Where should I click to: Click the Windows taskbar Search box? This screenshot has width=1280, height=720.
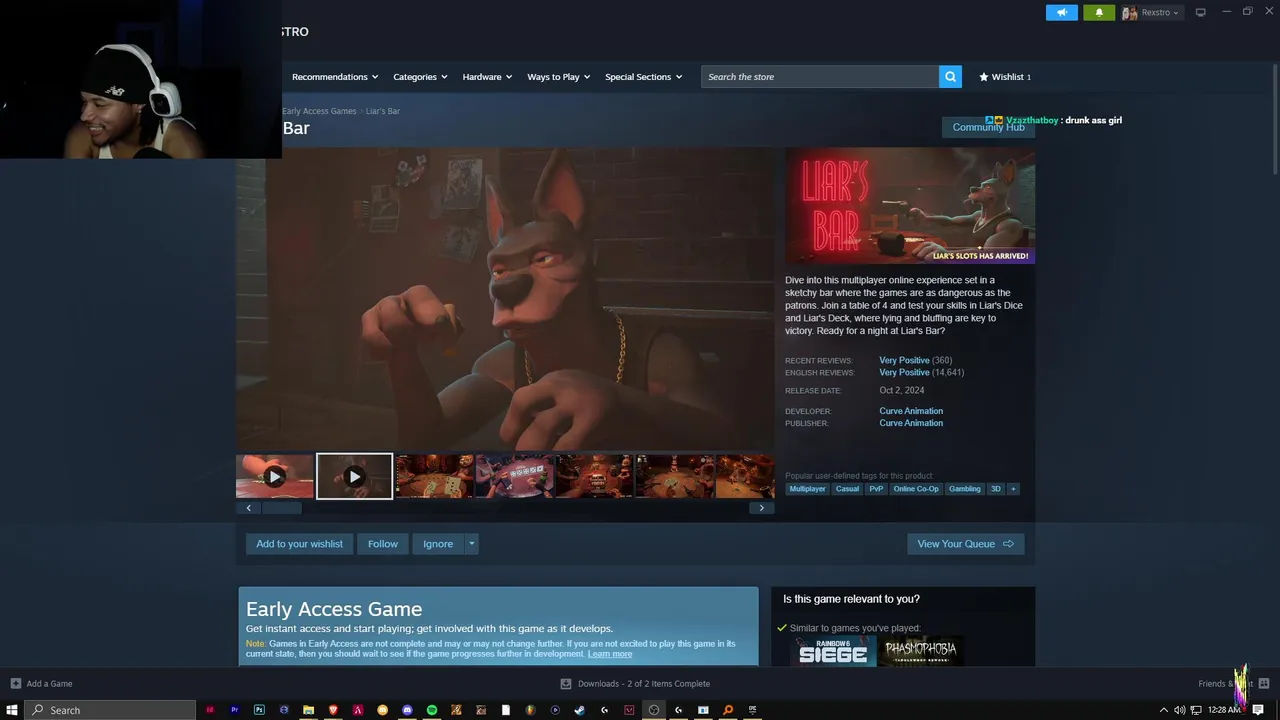pyautogui.click(x=110, y=710)
